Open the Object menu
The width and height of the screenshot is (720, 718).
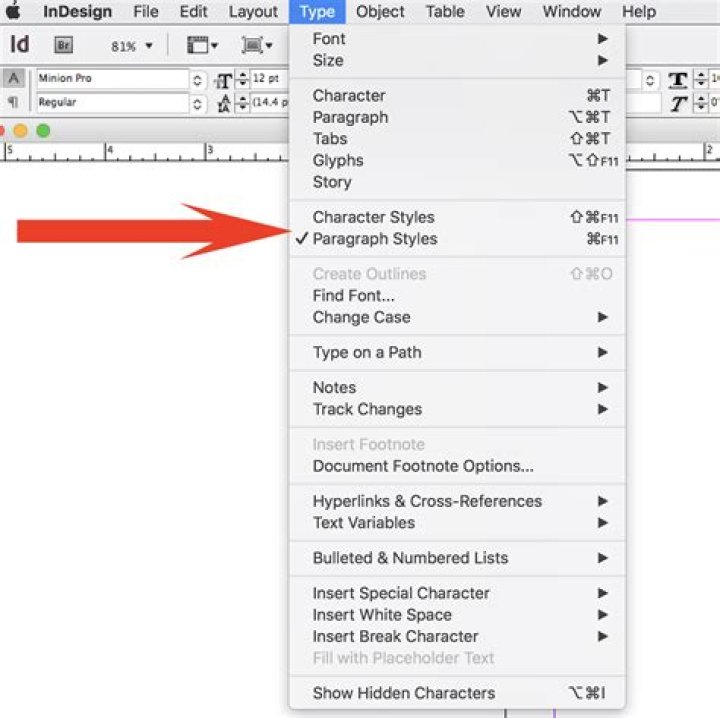380,11
